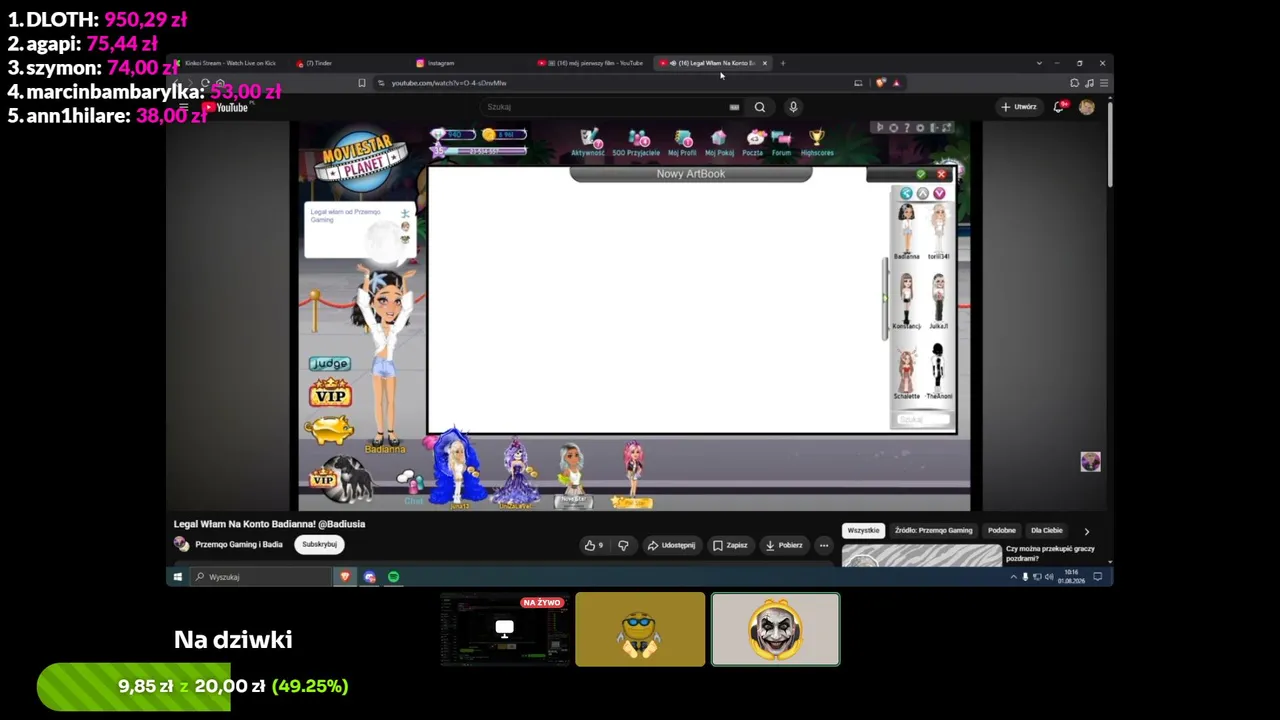Click the YouTube search magnifier button
The width and height of the screenshot is (1280, 720).
tap(760, 107)
